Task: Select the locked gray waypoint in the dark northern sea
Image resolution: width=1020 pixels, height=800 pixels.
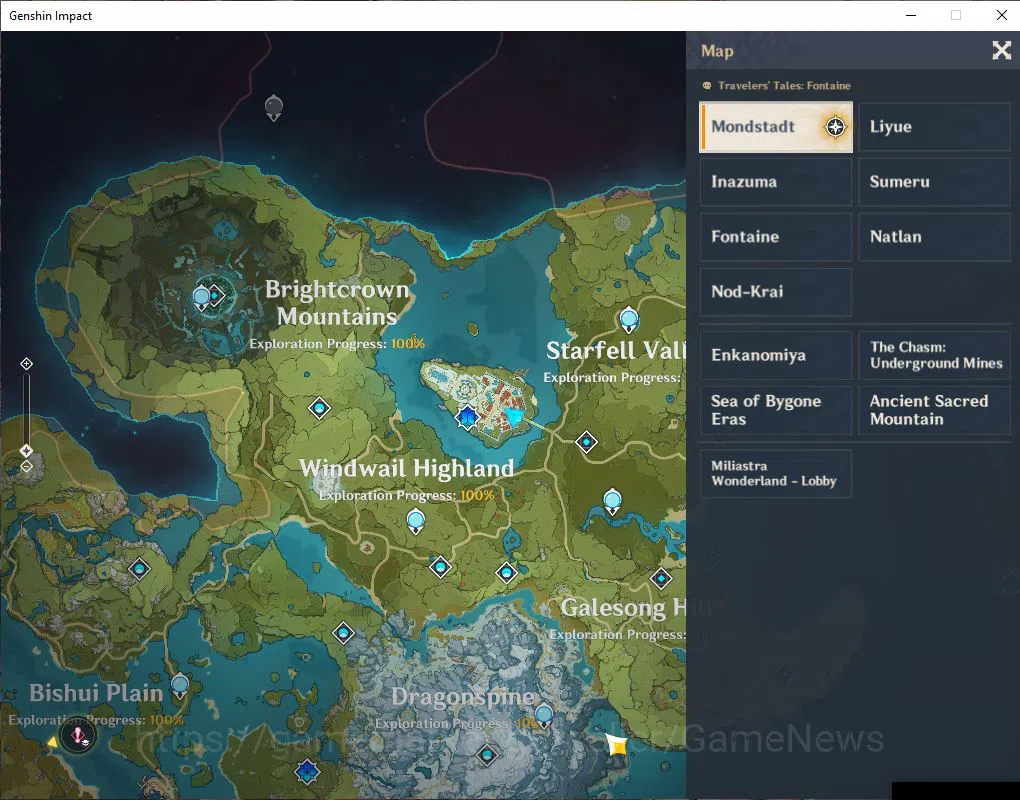Action: tap(274, 107)
